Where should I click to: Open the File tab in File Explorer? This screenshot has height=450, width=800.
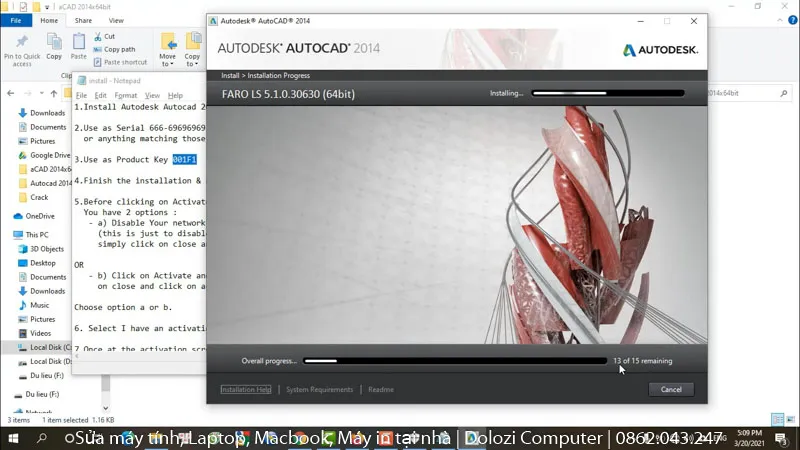coord(16,20)
